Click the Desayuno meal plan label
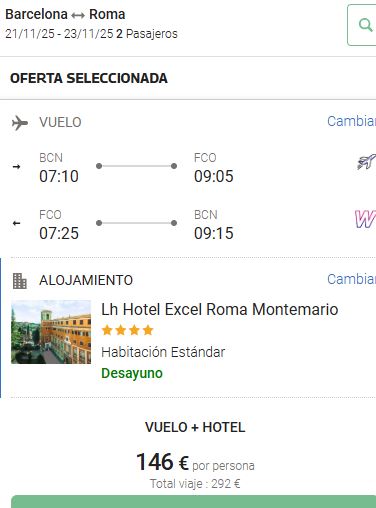This screenshot has height=508, width=376. click(132, 373)
